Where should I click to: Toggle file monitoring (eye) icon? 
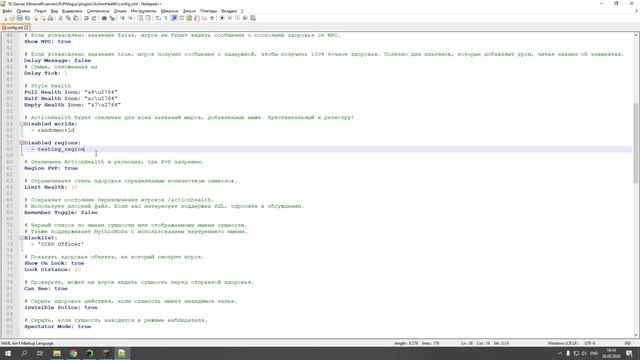click(x=211, y=18)
